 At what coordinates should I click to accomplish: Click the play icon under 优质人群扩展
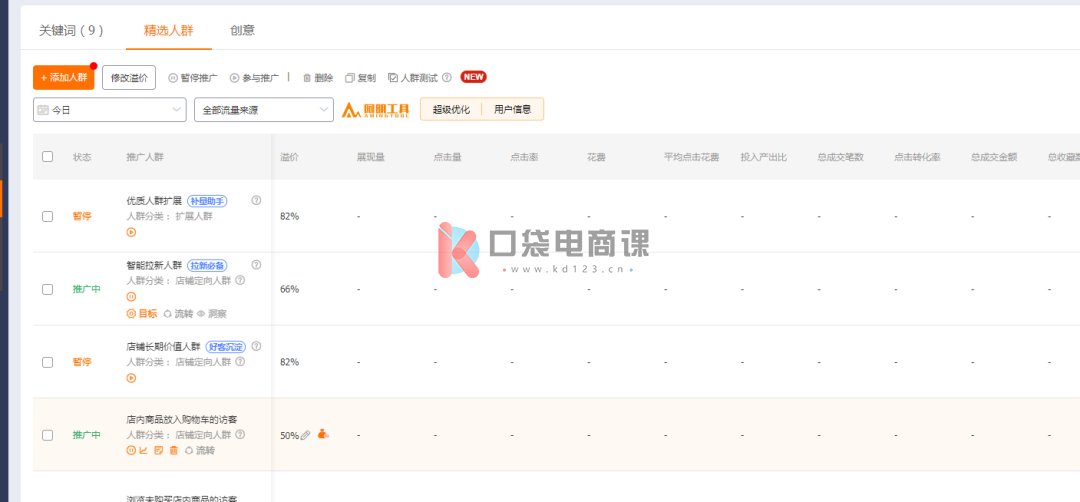[x=132, y=232]
